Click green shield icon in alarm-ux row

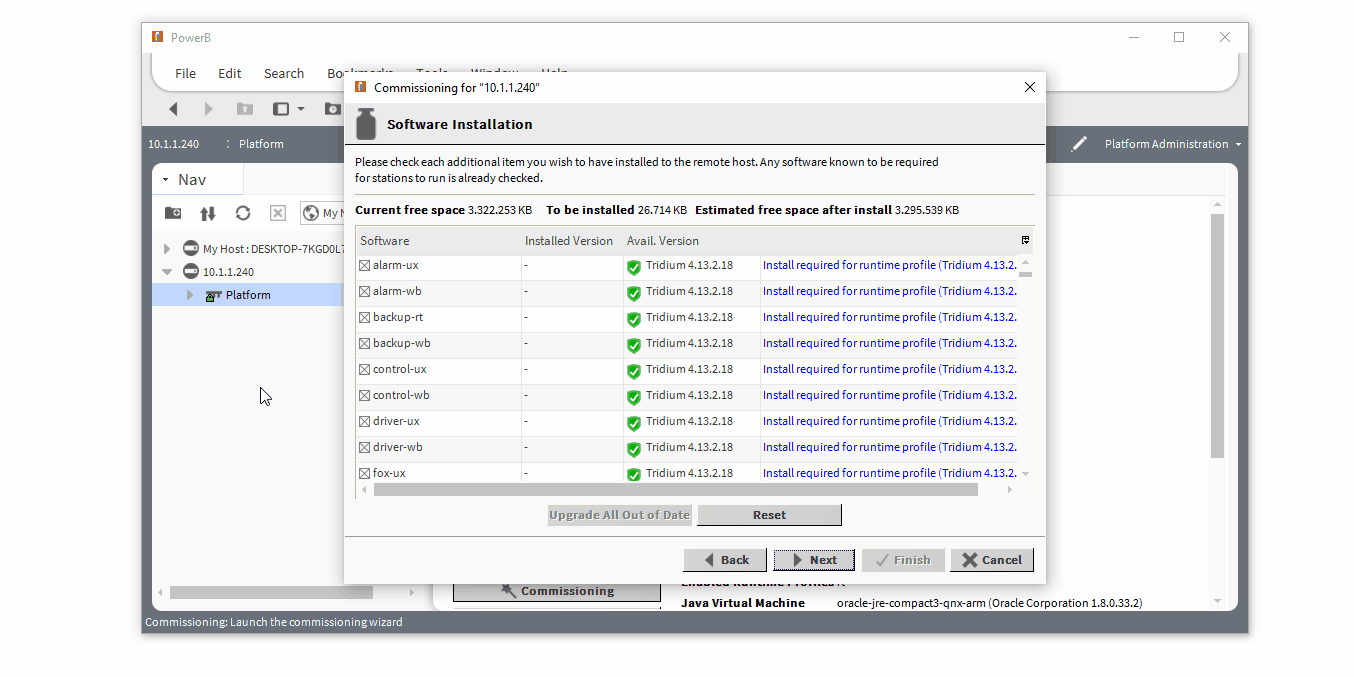(x=634, y=267)
